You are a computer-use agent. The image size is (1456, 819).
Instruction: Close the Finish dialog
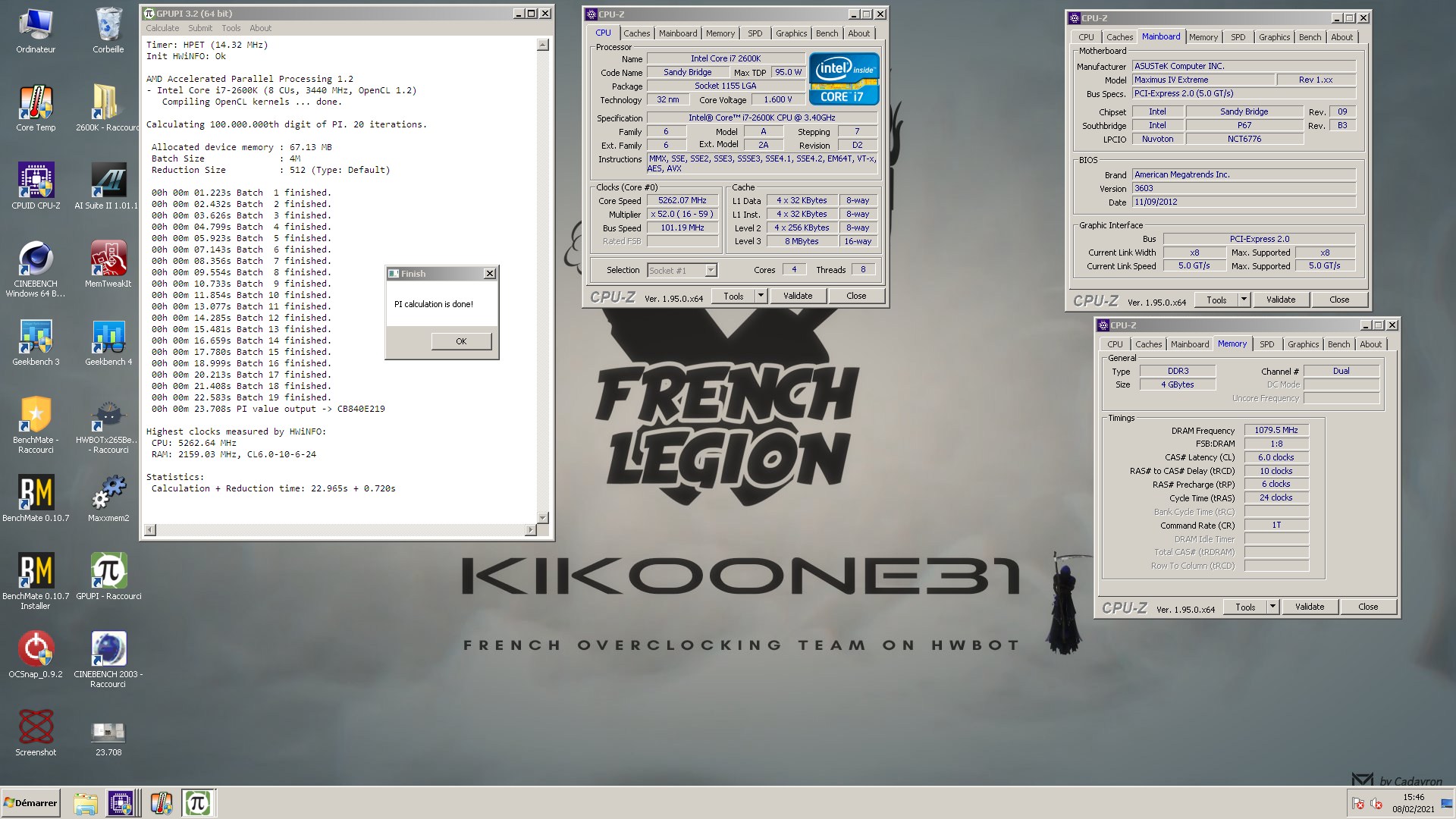490,274
